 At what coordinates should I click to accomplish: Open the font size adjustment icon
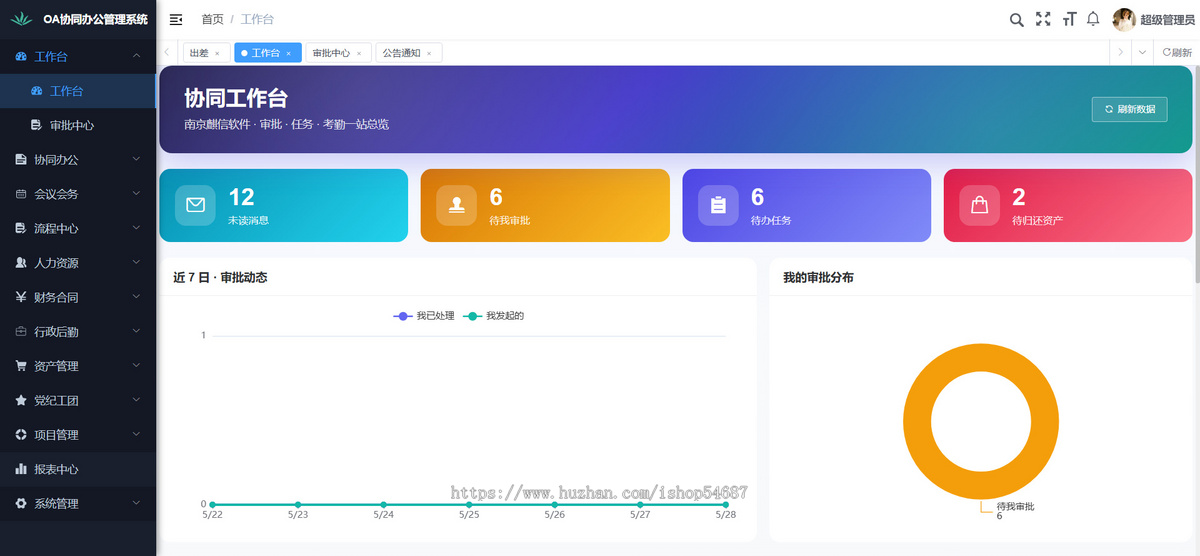pyautogui.click(x=1069, y=19)
